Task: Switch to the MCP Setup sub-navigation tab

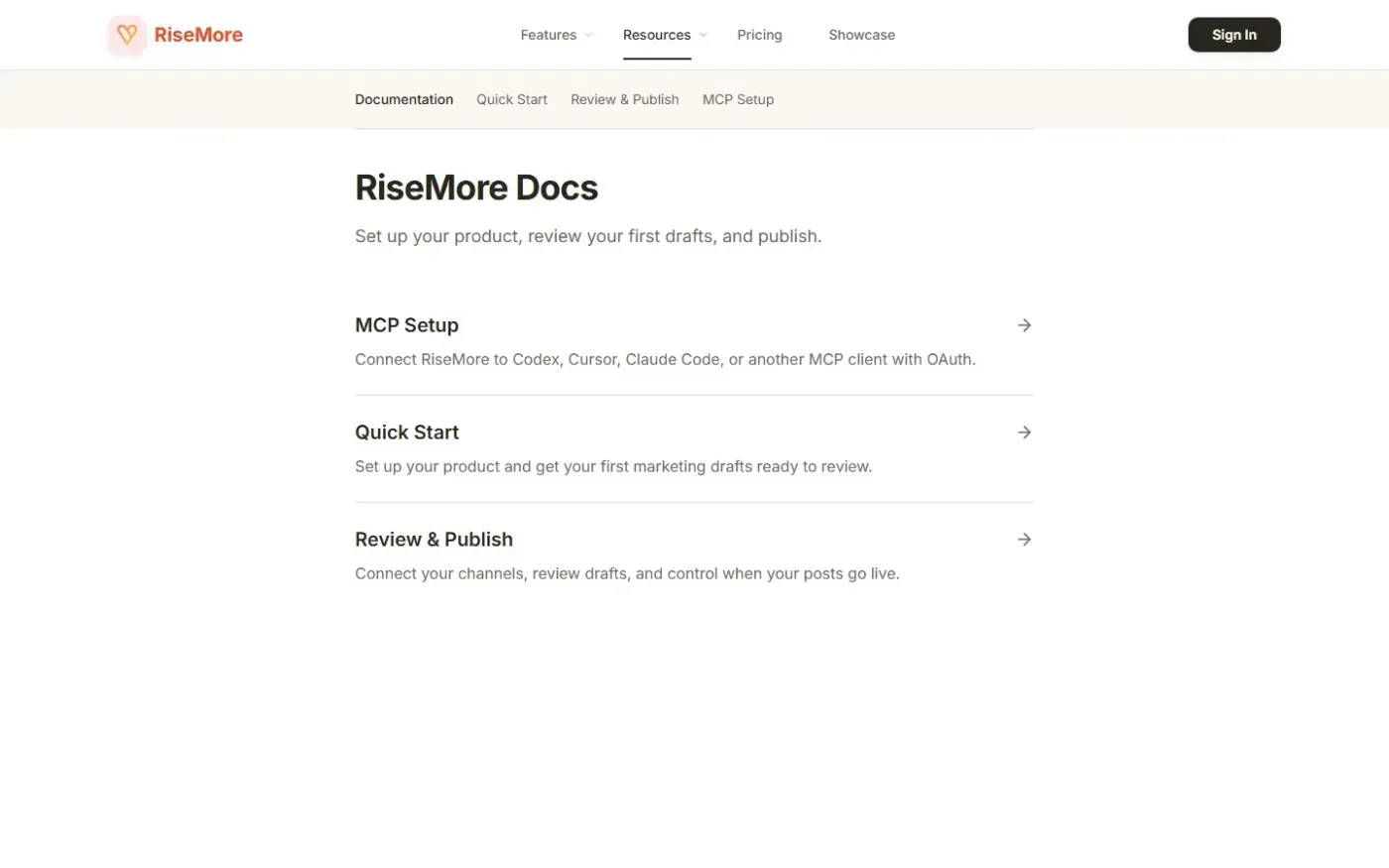Action: (x=738, y=99)
